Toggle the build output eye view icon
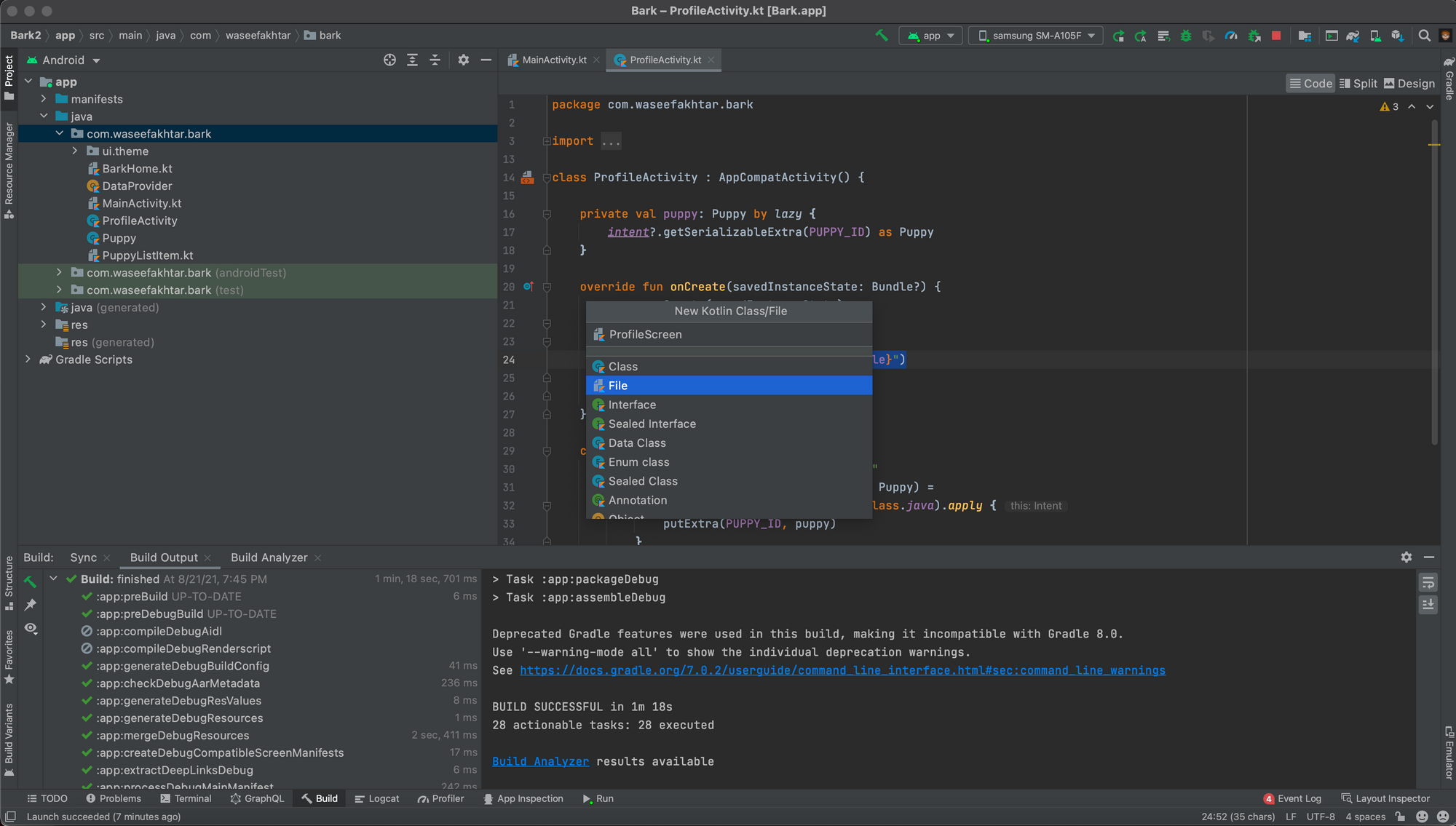The width and height of the screenshot is (1456, 826). (x=31, y=628)
